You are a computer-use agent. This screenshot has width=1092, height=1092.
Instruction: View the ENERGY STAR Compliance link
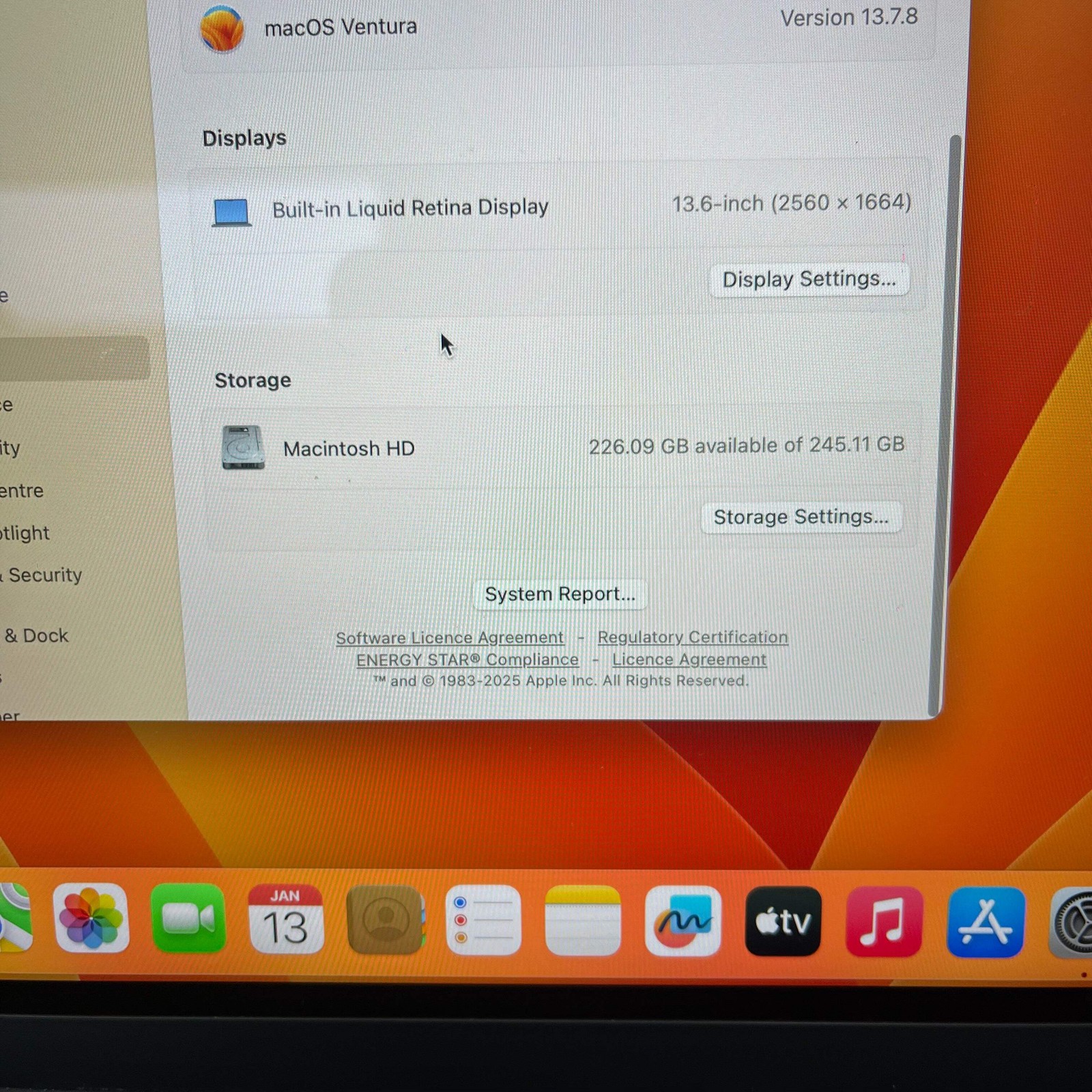pos(468,660)
